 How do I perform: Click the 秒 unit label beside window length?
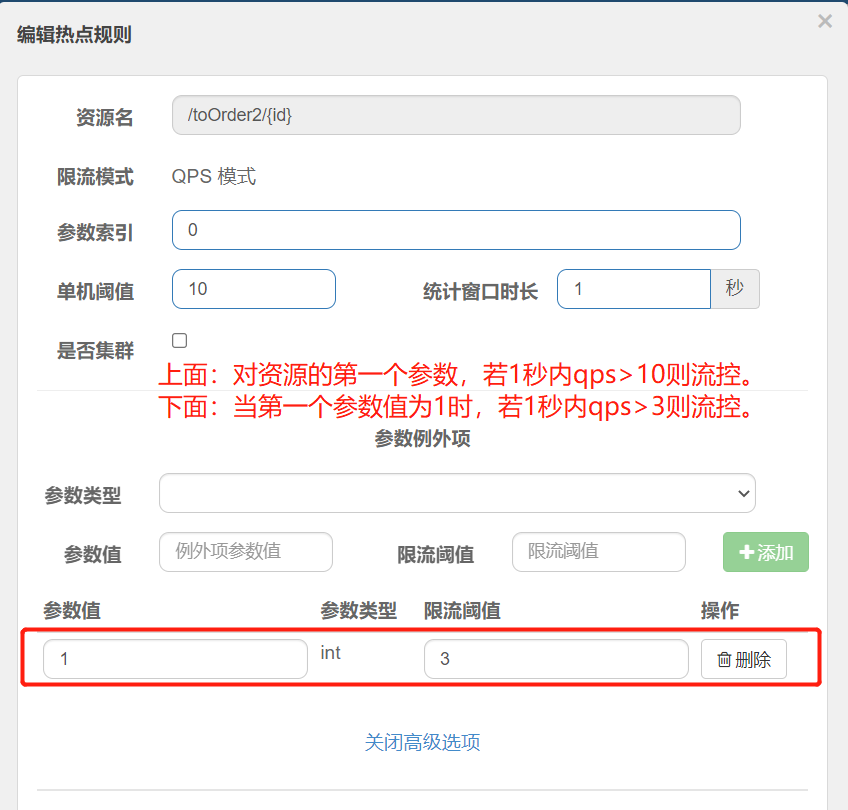pyautogui.click(x=735, y=289)
